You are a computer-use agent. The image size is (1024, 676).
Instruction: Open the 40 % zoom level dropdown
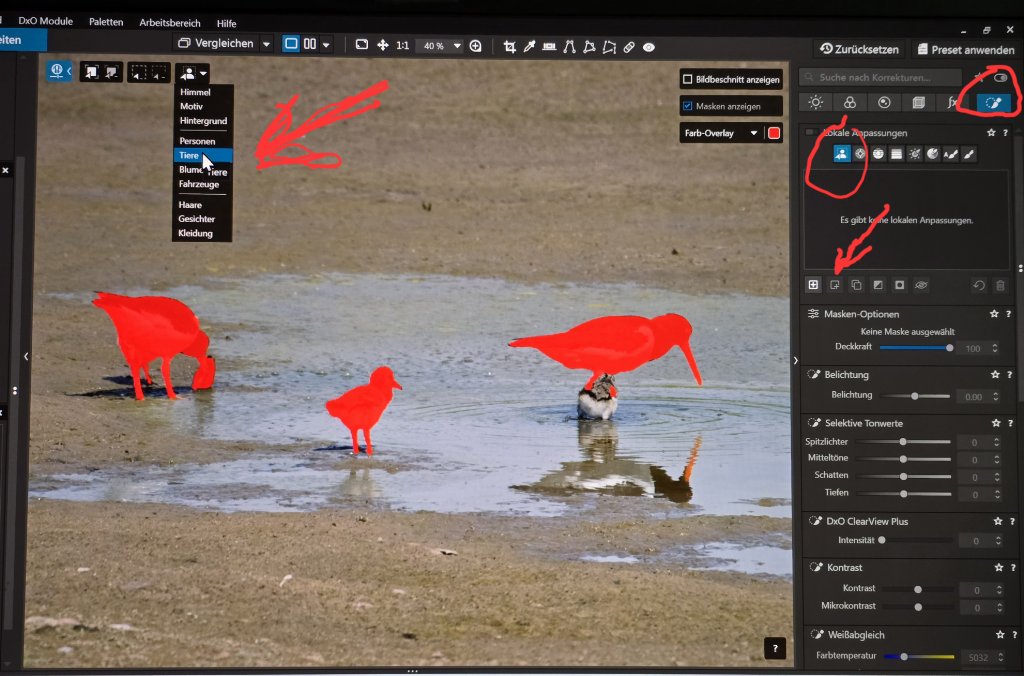pyautogui.click(x=441, y=46)
